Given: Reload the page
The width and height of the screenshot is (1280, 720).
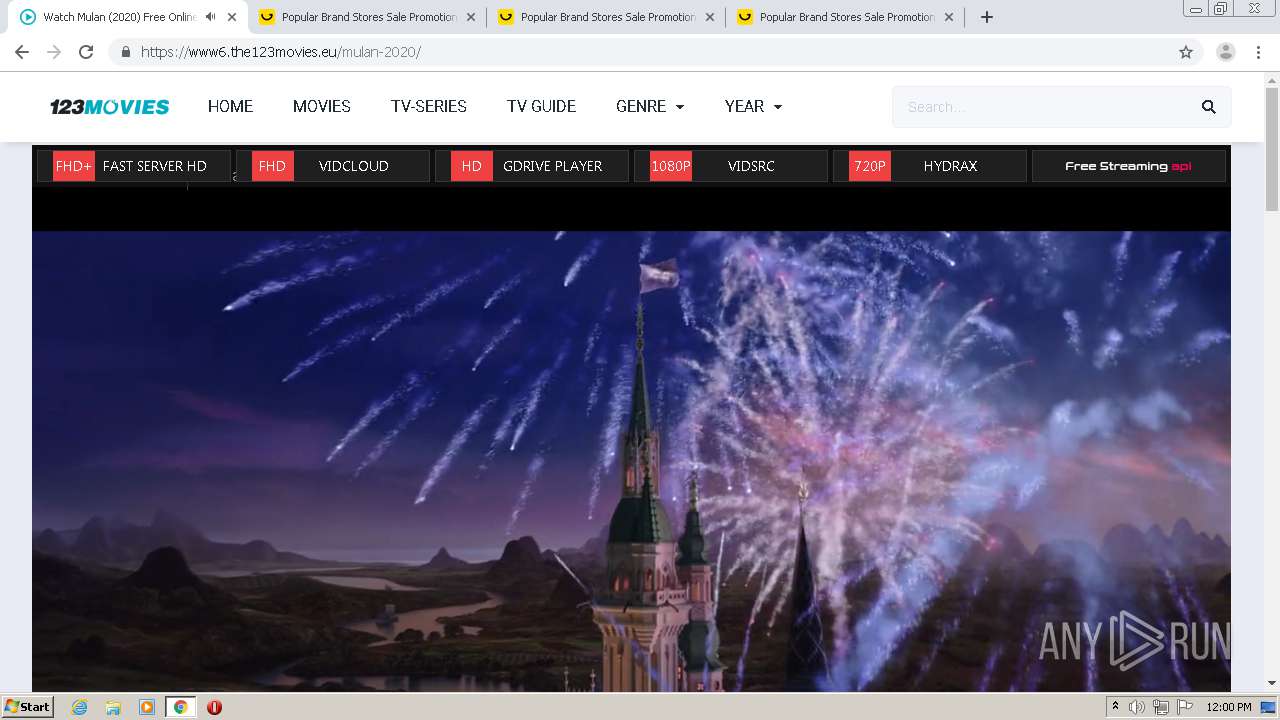Looking at the screenshot, I should [x=86, y=52].
